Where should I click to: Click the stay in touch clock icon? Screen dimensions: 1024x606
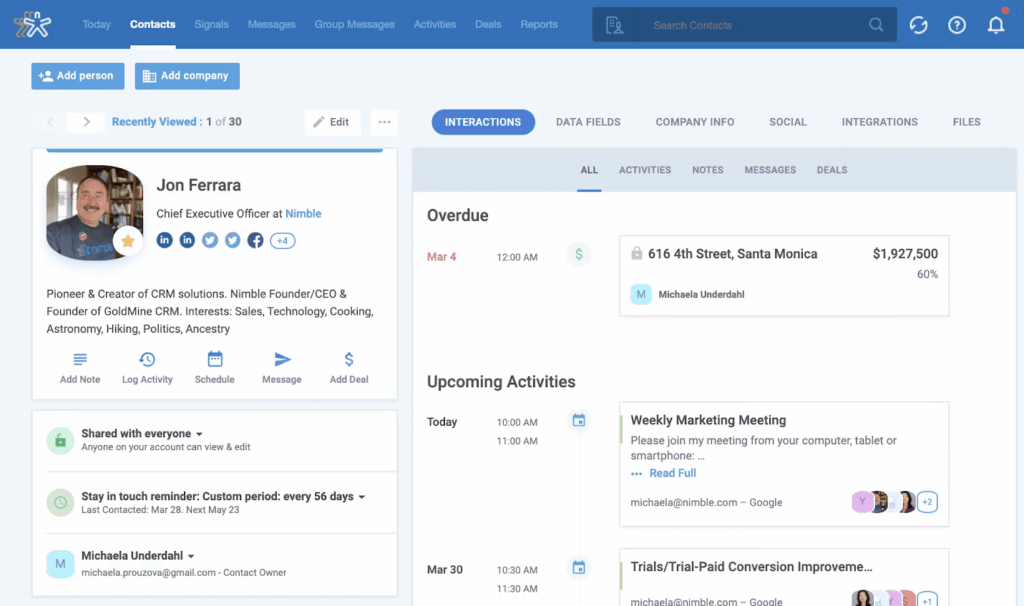60,502
